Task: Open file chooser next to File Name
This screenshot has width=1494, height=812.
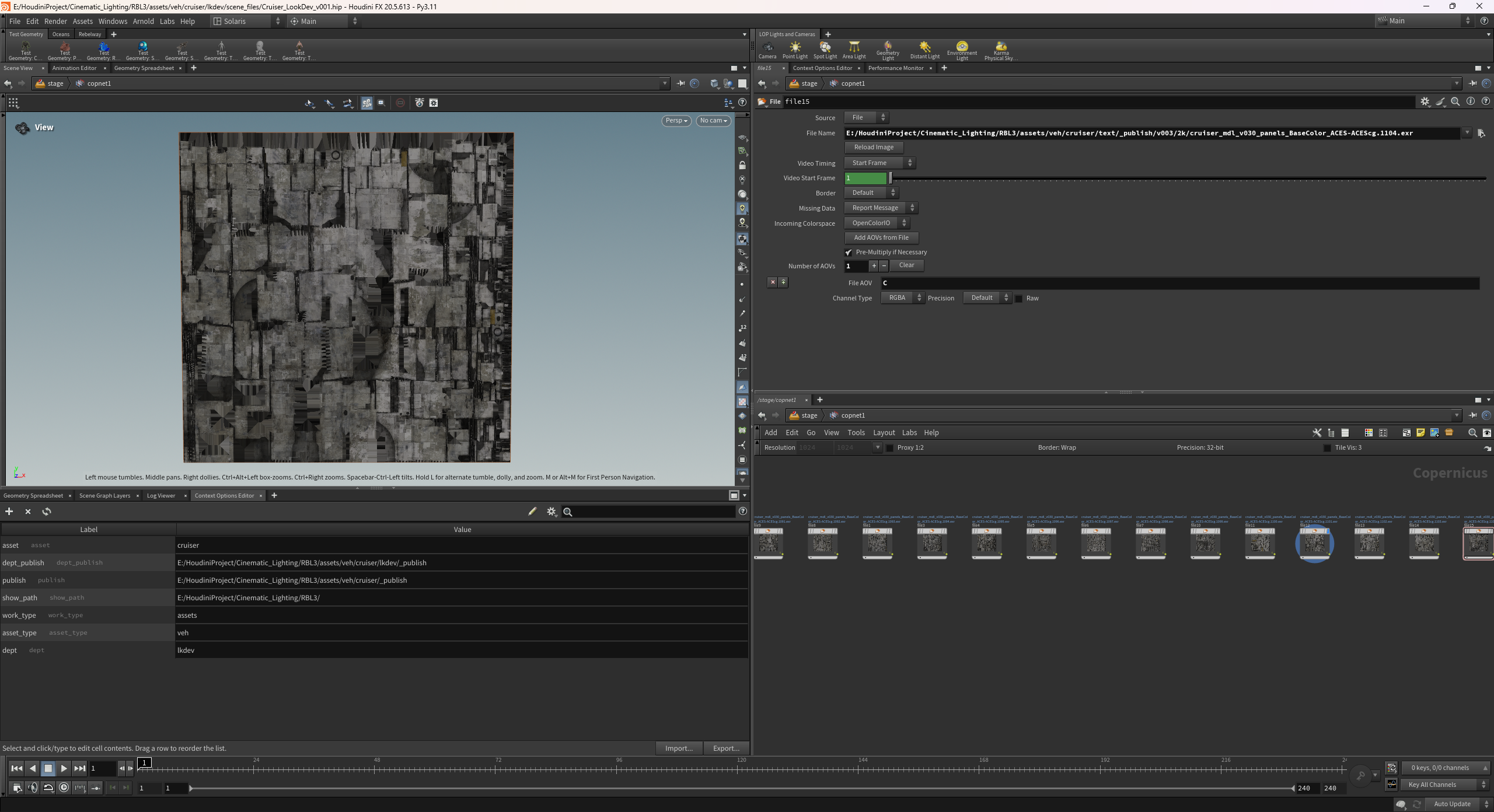Action: 1481,133
